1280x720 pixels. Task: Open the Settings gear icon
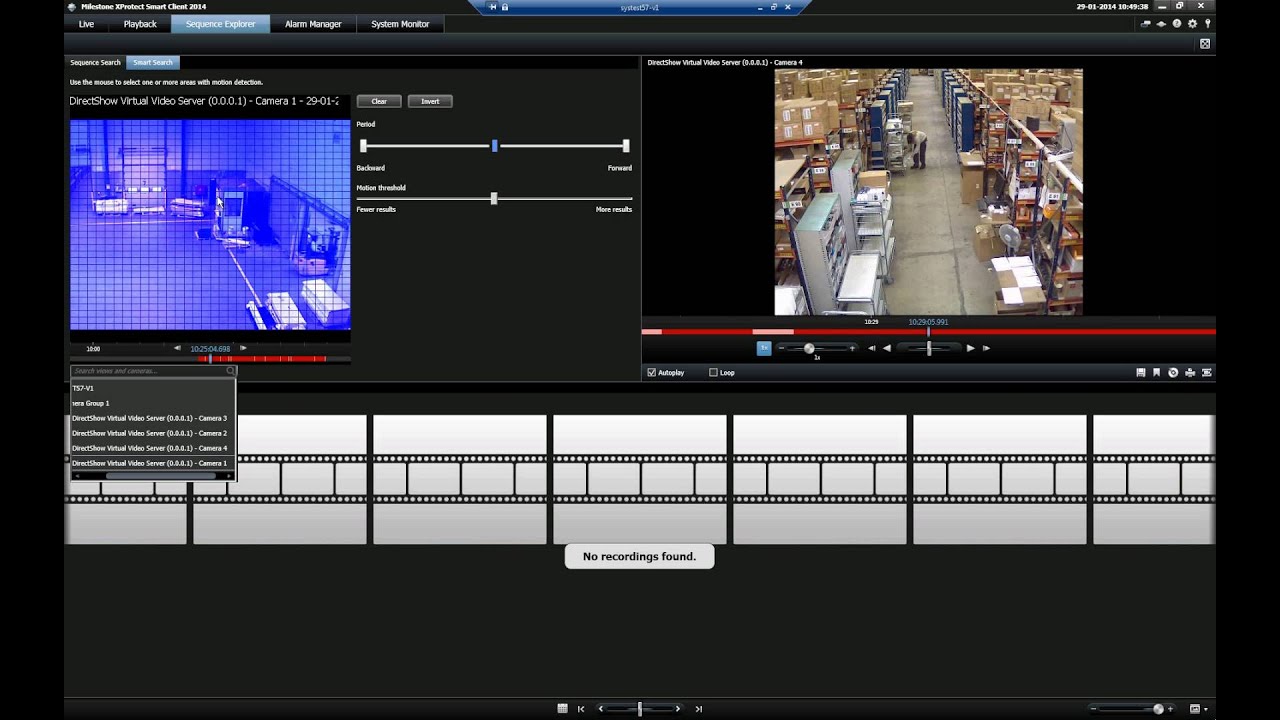1192,24
